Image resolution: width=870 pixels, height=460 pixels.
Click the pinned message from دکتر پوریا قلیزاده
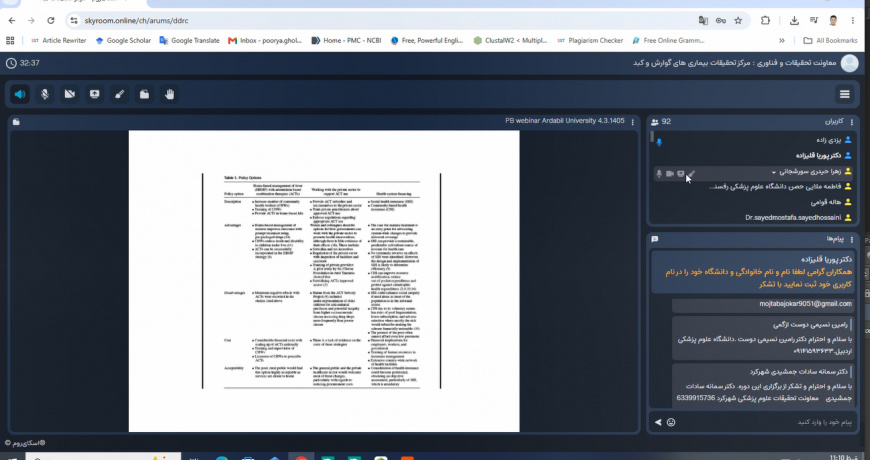(753, 272)
